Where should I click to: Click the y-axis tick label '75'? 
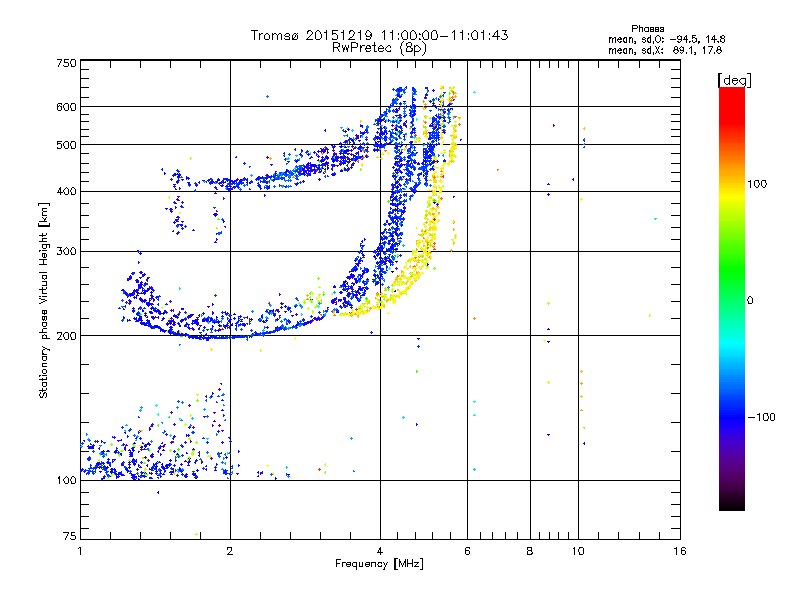pyautogui.click(x=70, y=536)
